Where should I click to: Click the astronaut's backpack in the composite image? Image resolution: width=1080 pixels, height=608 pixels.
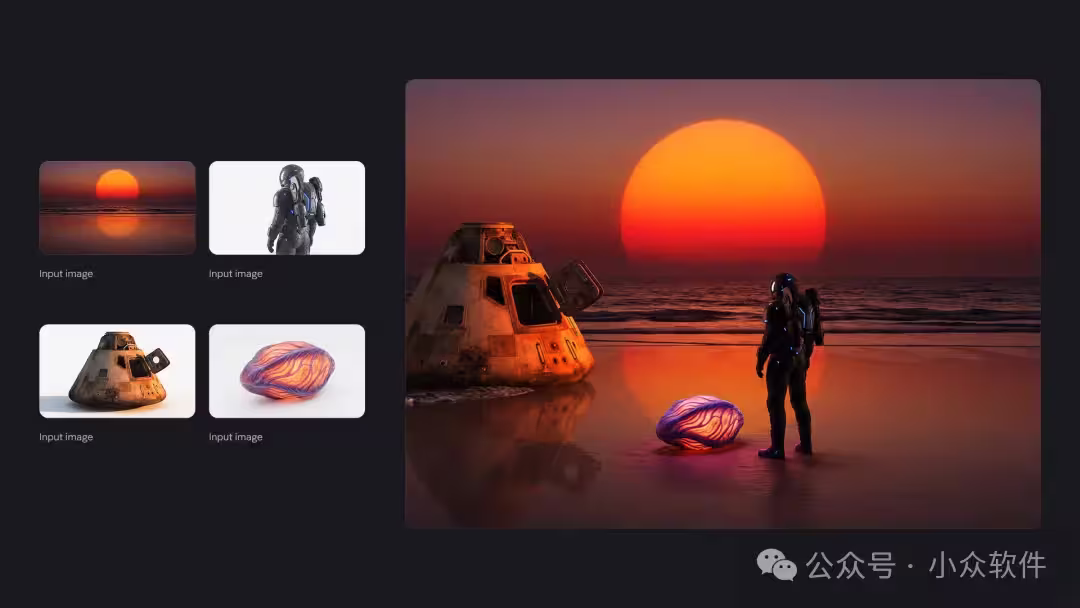tap(811, 315)
